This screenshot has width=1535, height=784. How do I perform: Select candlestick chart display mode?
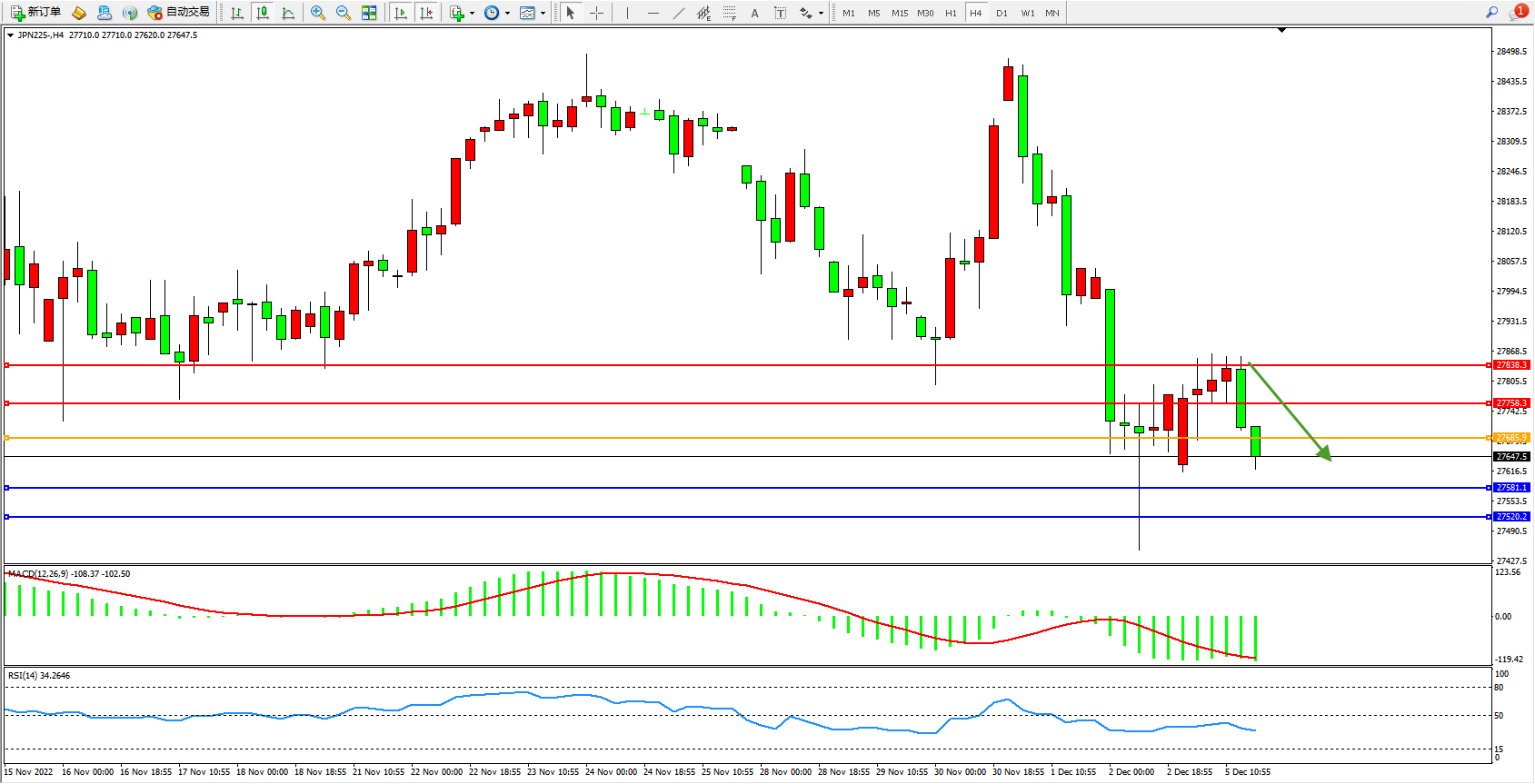pyautogui.click(x=263, y=13)
